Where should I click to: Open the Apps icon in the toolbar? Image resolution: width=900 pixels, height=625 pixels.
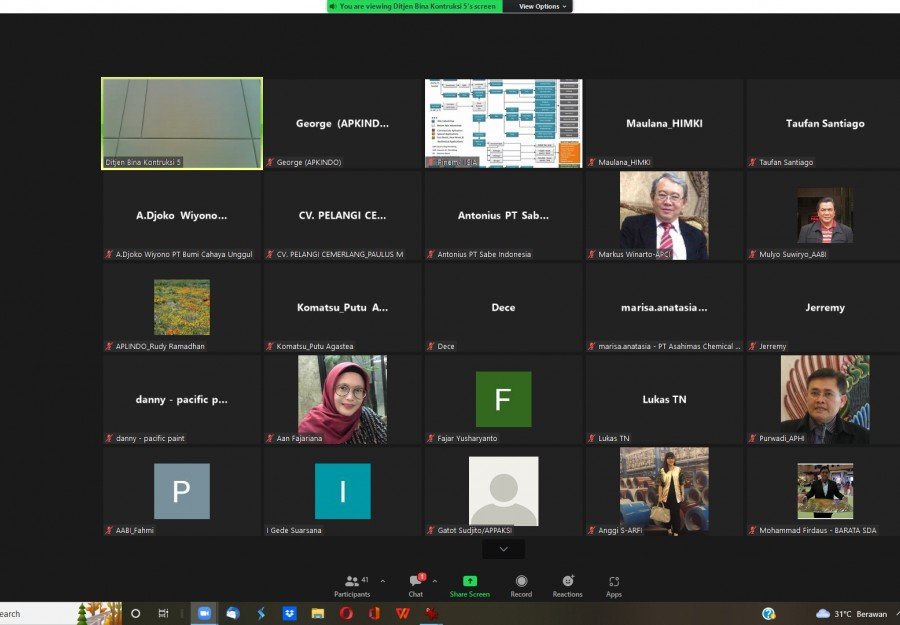[614, 581]
